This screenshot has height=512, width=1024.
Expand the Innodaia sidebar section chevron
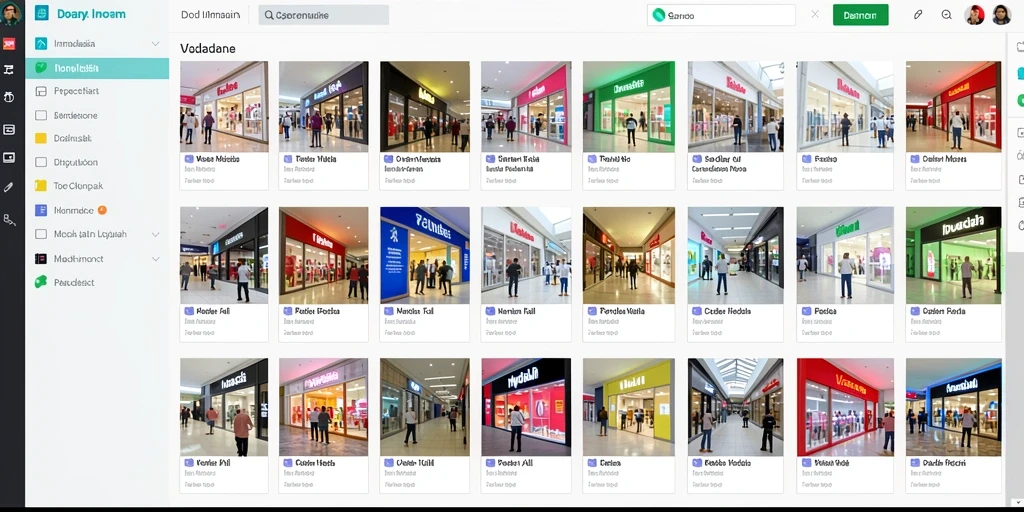(x=155, y=44)
